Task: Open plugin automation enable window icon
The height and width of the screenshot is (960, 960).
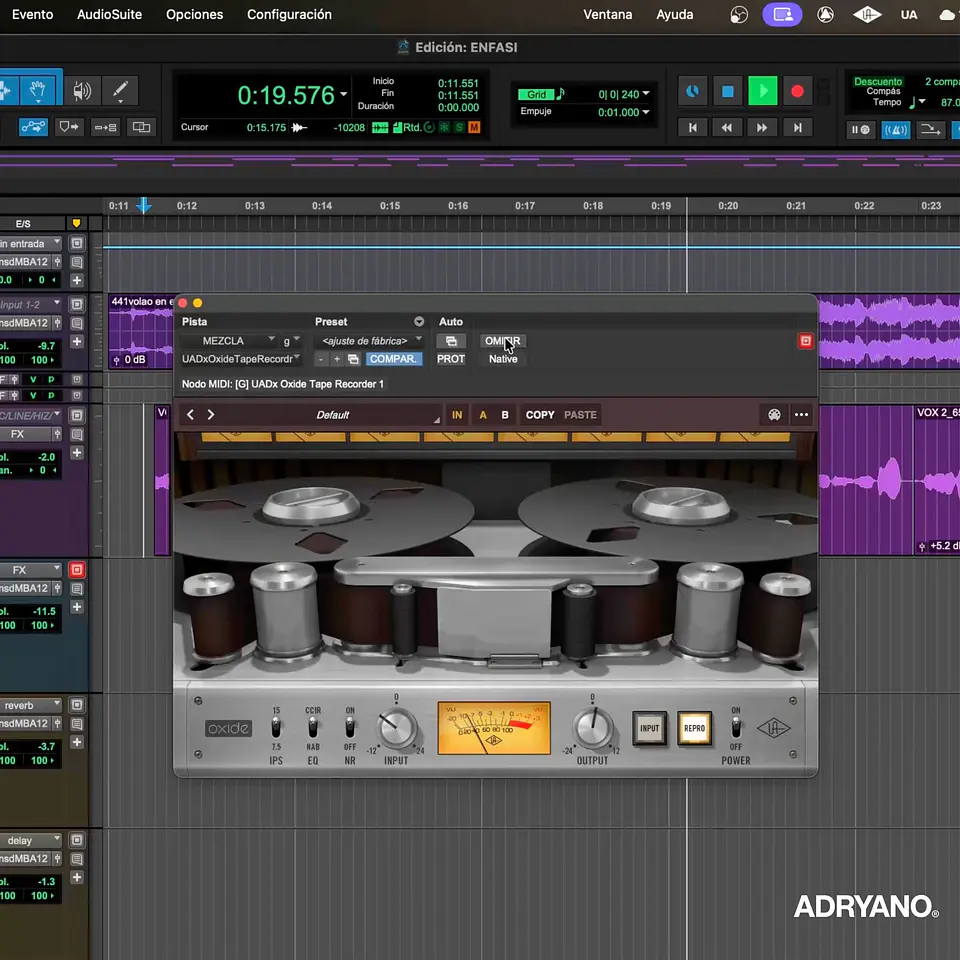Action: [451, 340]
